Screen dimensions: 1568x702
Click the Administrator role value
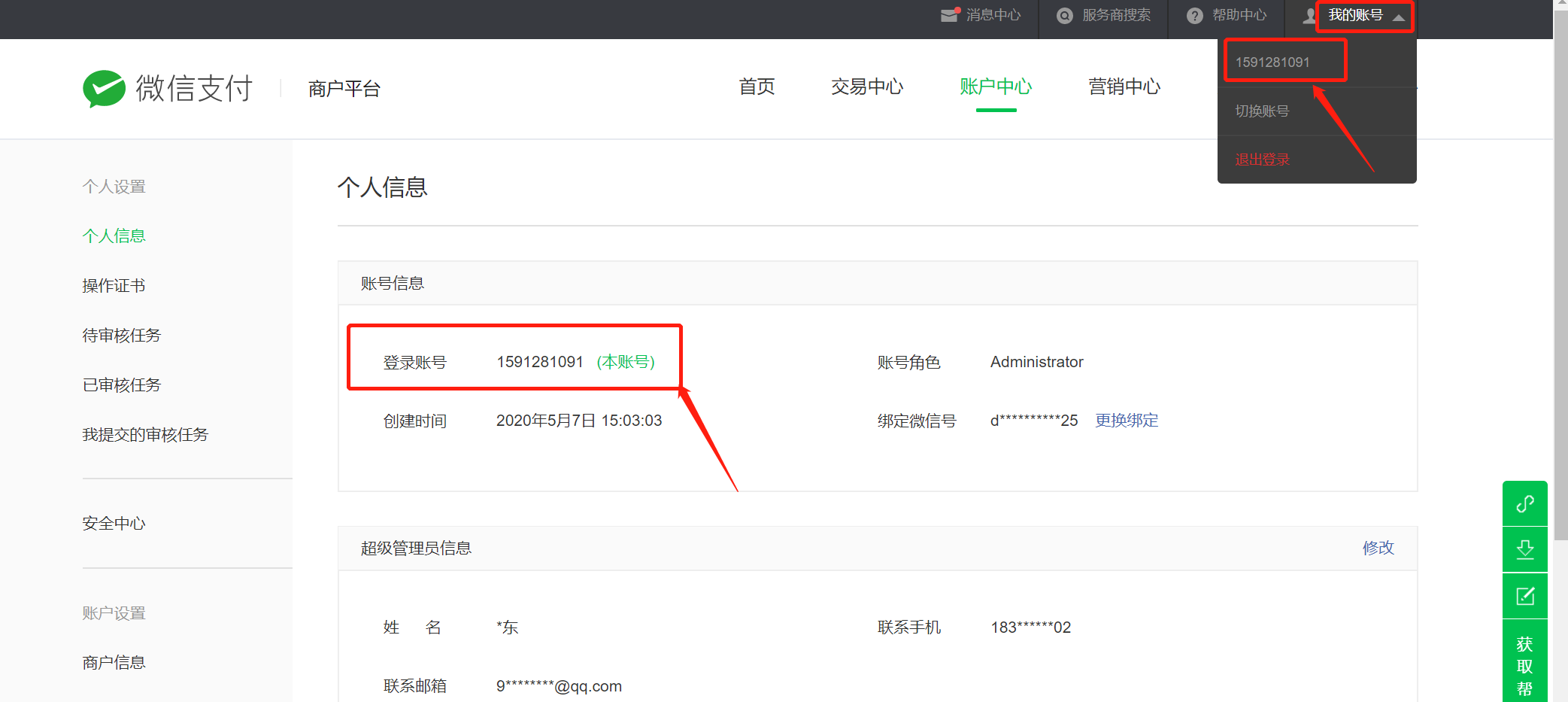pyautogui.click(x=1037, y=362)
